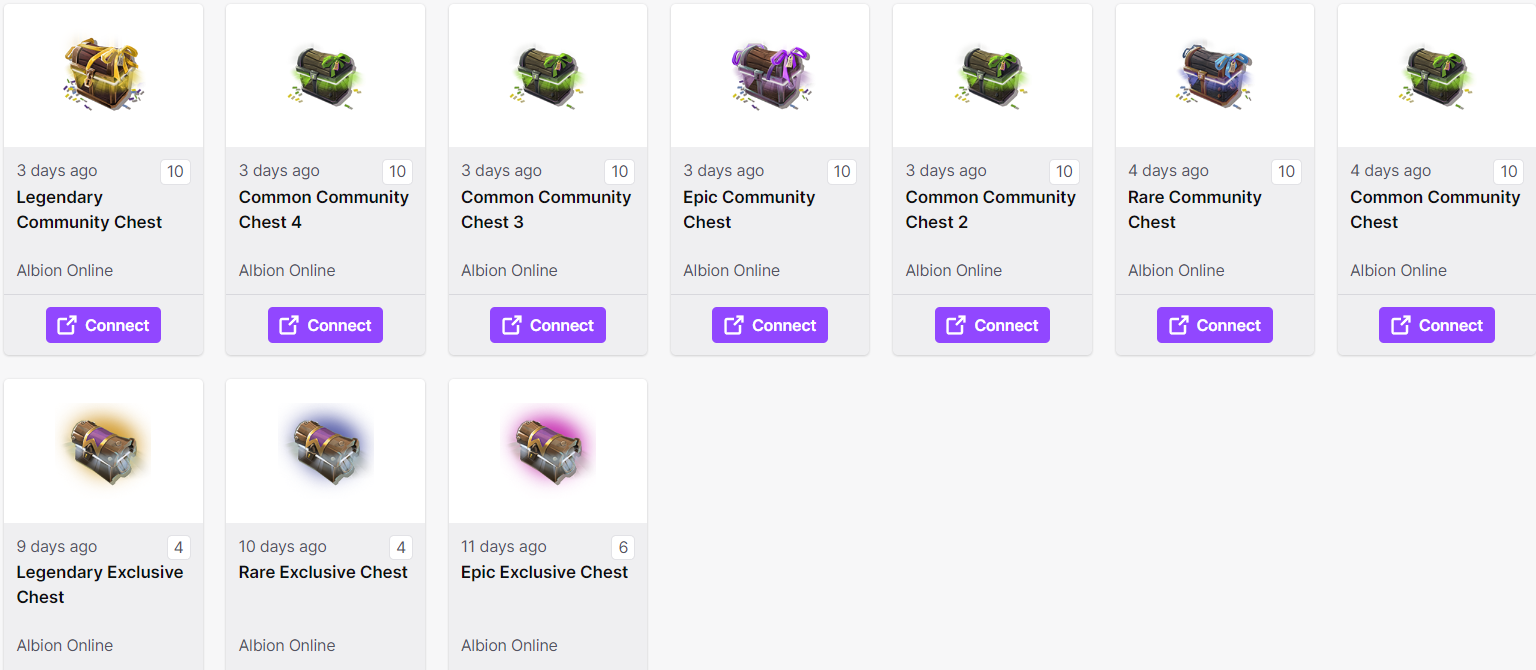Click Connect under Legendary Community Chest

(x=103, y=324)
